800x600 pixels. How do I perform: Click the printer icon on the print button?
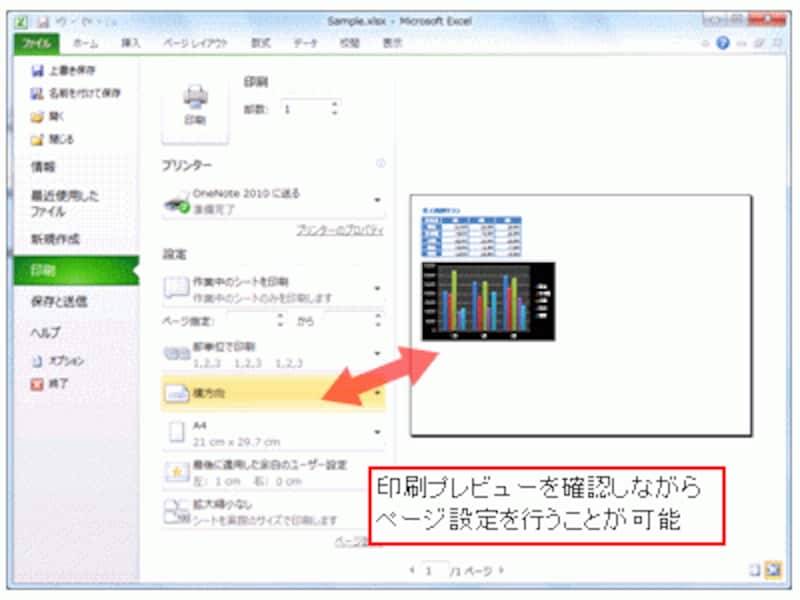(x=195, y=96)
